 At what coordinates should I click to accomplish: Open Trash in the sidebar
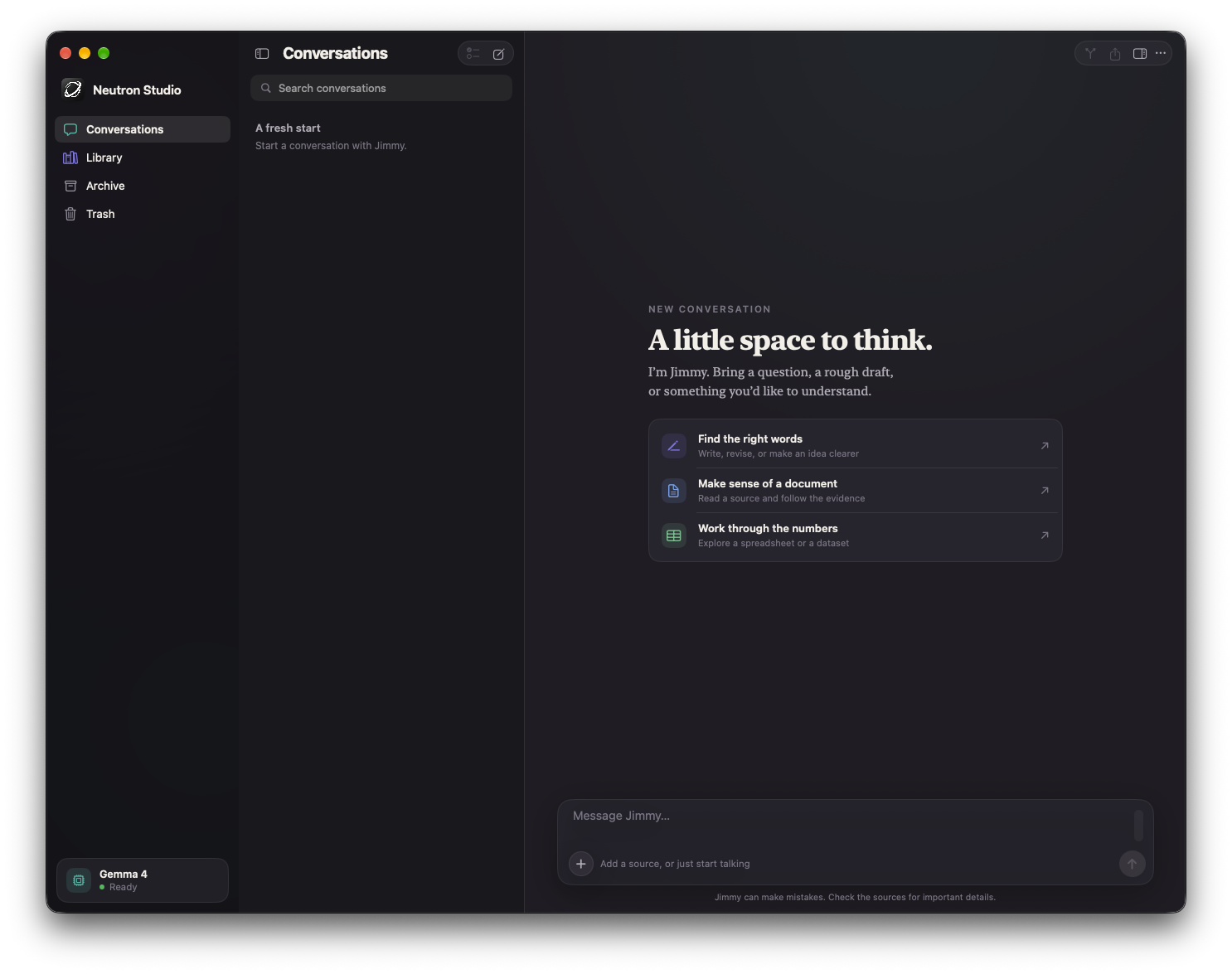(x=143, y=214)
